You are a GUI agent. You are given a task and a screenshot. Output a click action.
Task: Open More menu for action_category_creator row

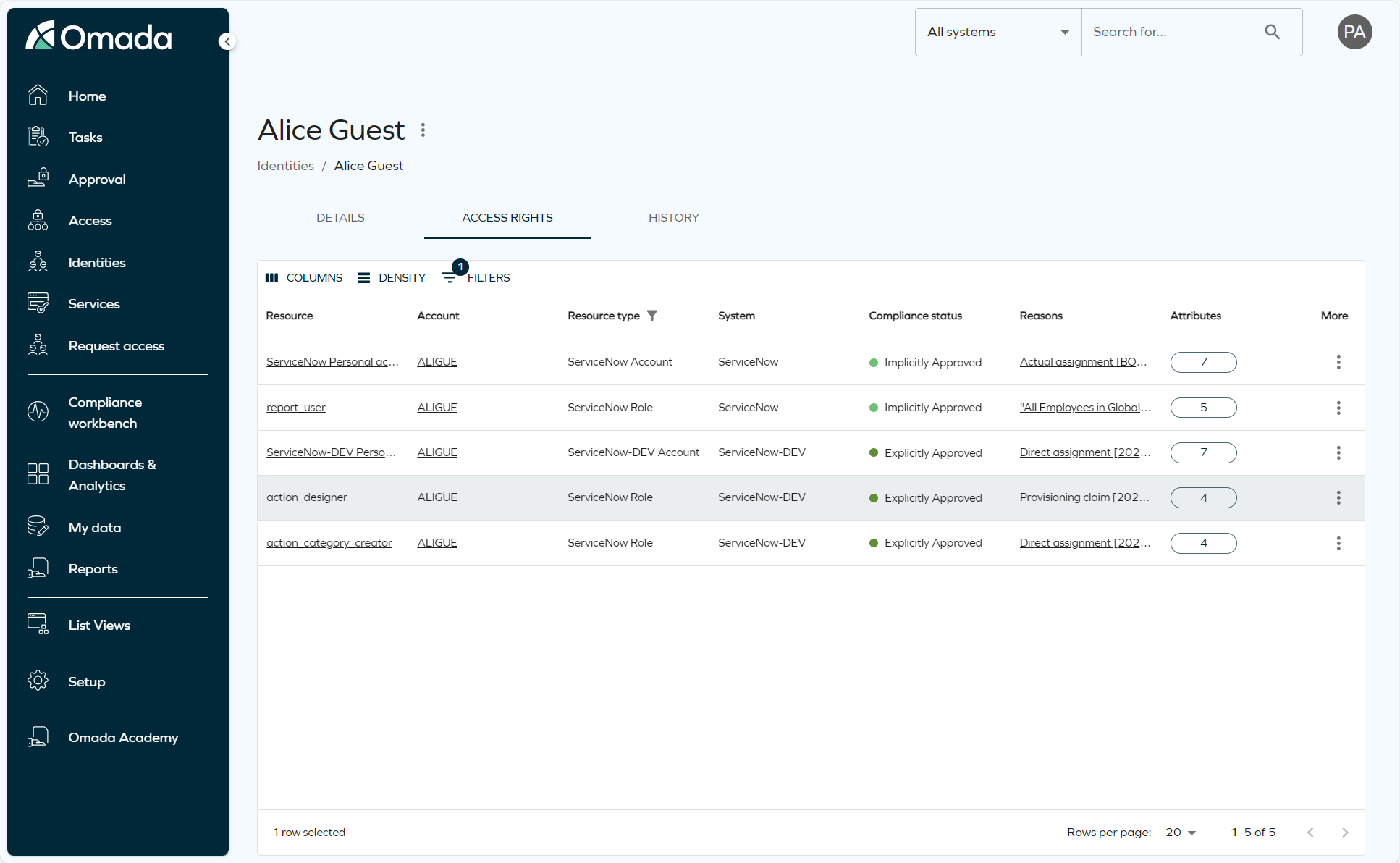coord(1338,543)
